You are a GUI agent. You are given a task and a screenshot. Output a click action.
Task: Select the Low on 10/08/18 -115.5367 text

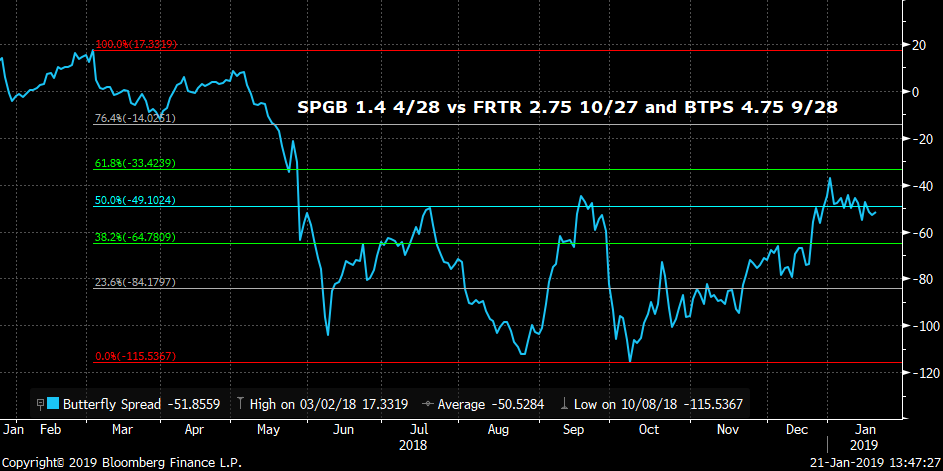[x=659, y=404]
